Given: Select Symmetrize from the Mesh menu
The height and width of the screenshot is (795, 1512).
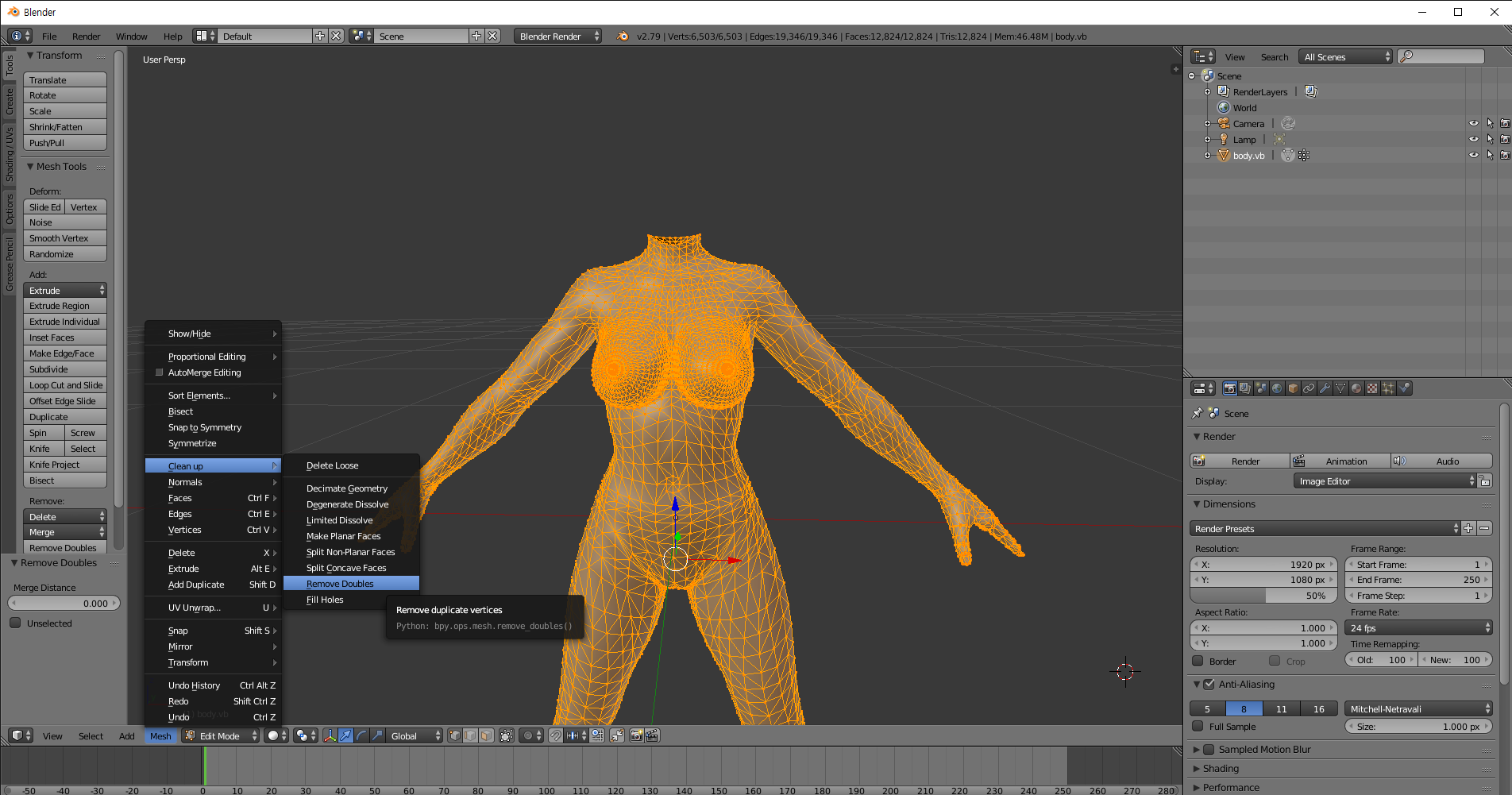Looking at the screenshot, I should coord(213,443).
